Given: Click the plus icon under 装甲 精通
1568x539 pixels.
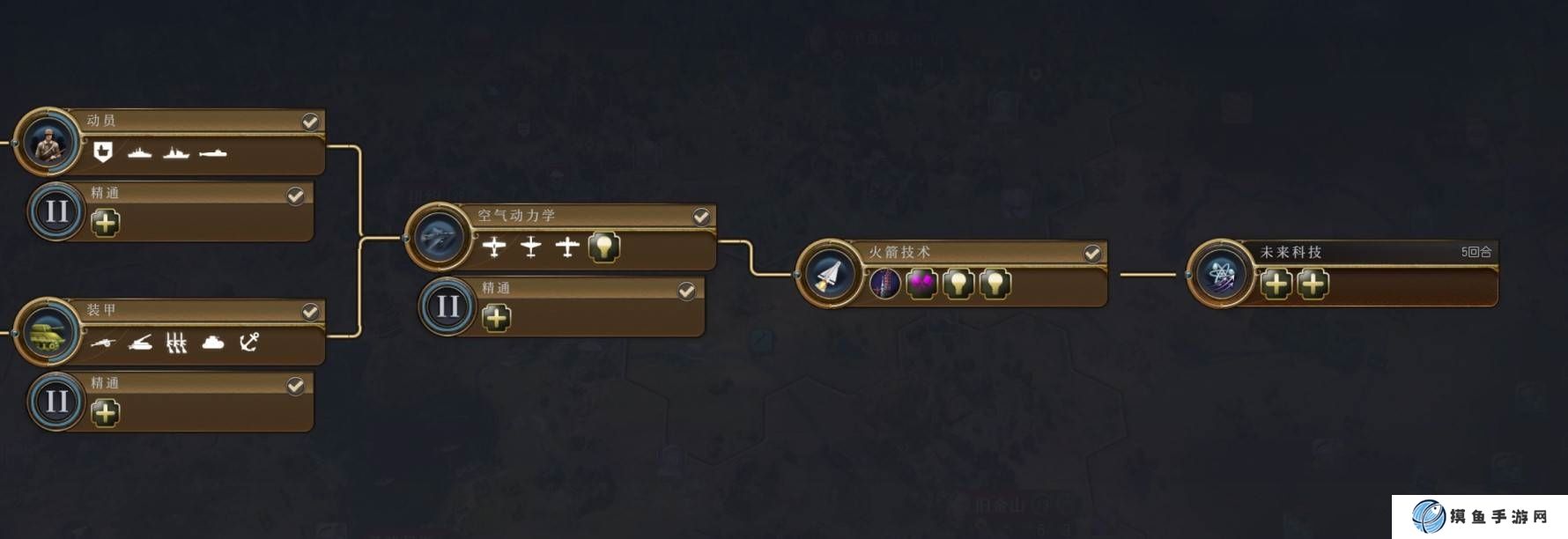Looking at the screenshot, I should point(105,412).
